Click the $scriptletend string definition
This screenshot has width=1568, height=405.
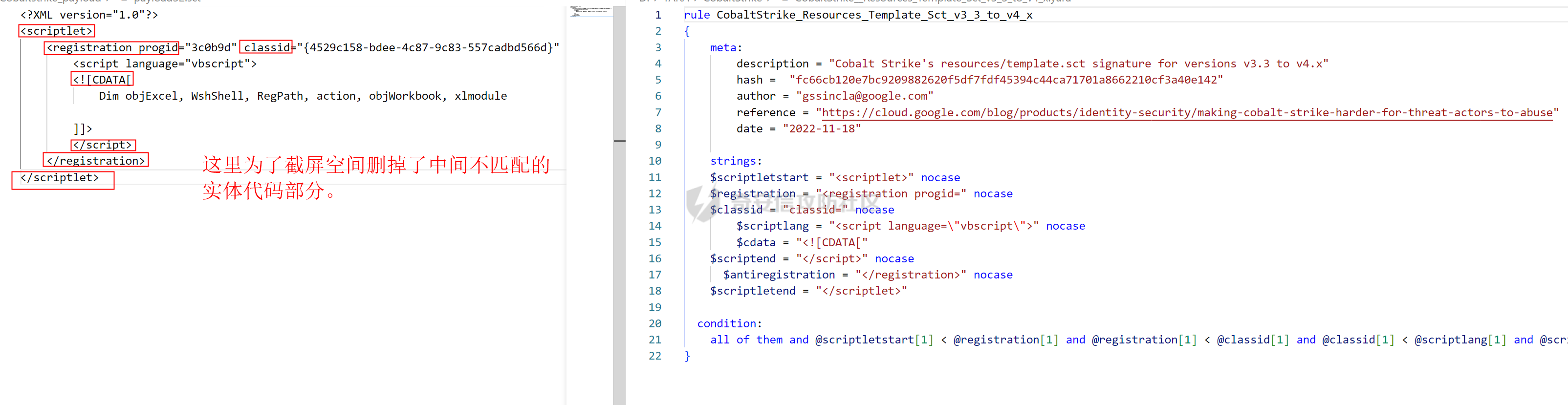click(808, 291)
